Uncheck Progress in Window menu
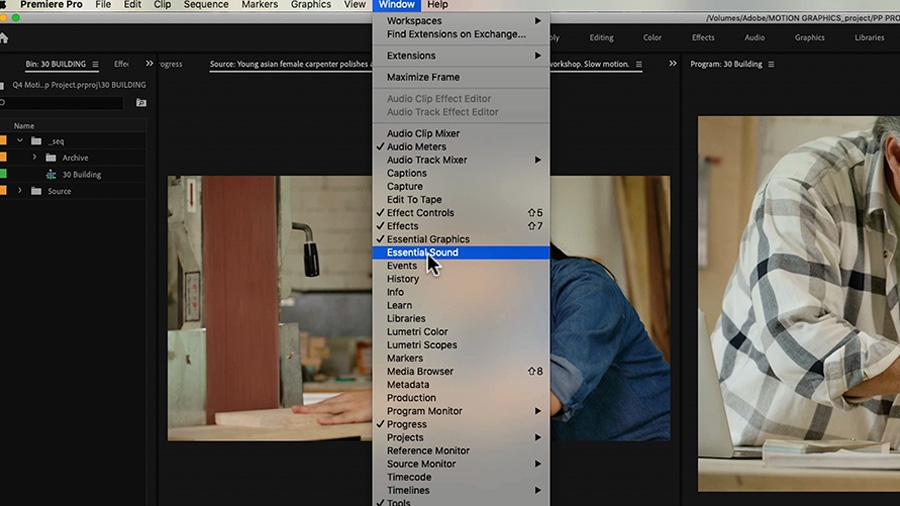Viewport: 900px width, 506px height. click(x=461, y=425)
